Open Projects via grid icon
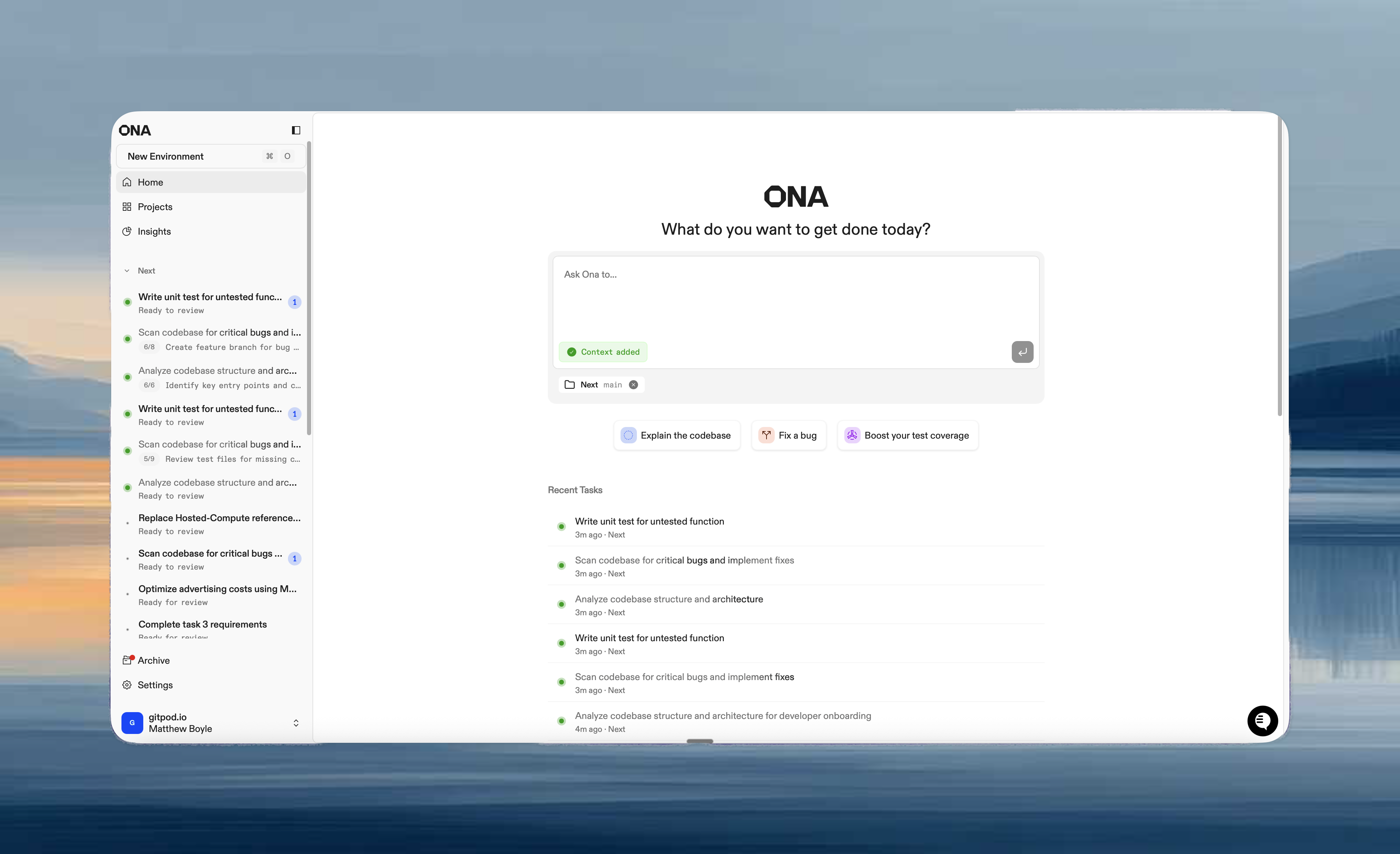This screenshot has height=854, width=1400. [x=127, y=207]
